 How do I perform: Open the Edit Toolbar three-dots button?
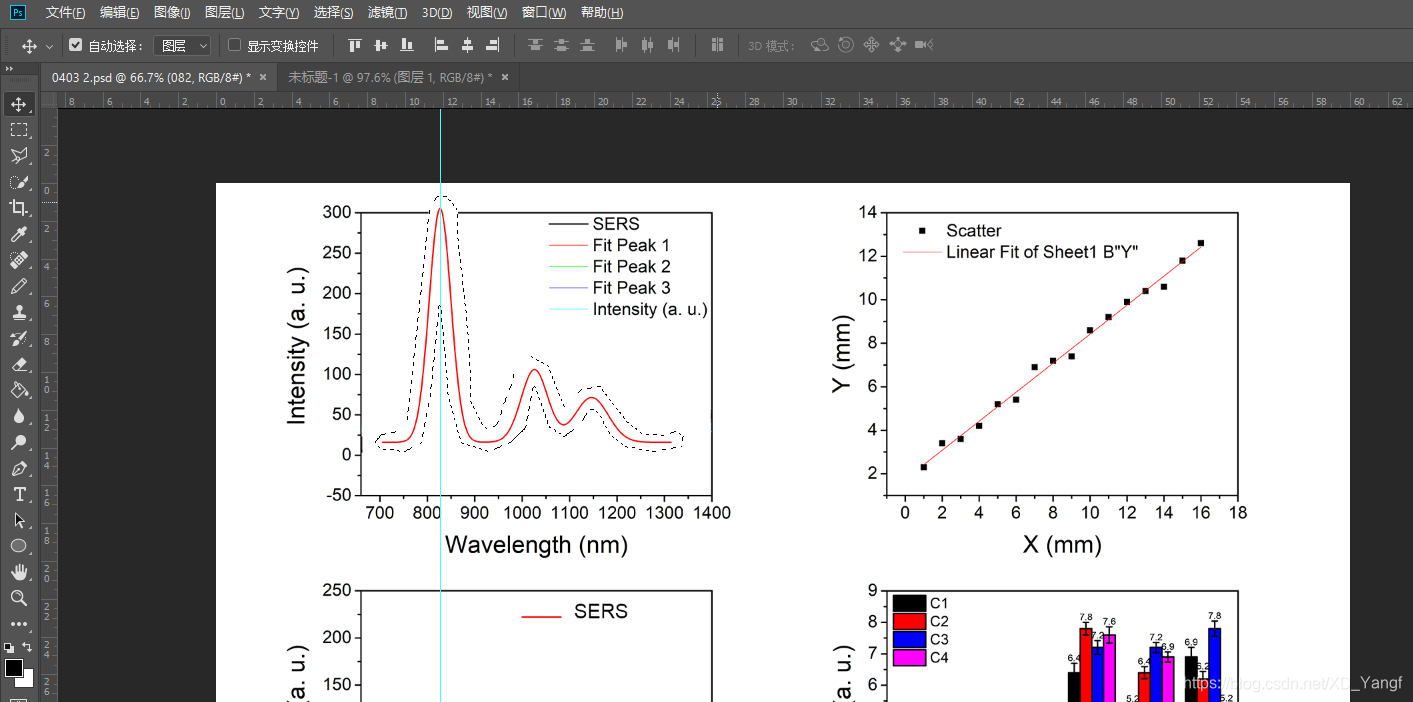18,624
